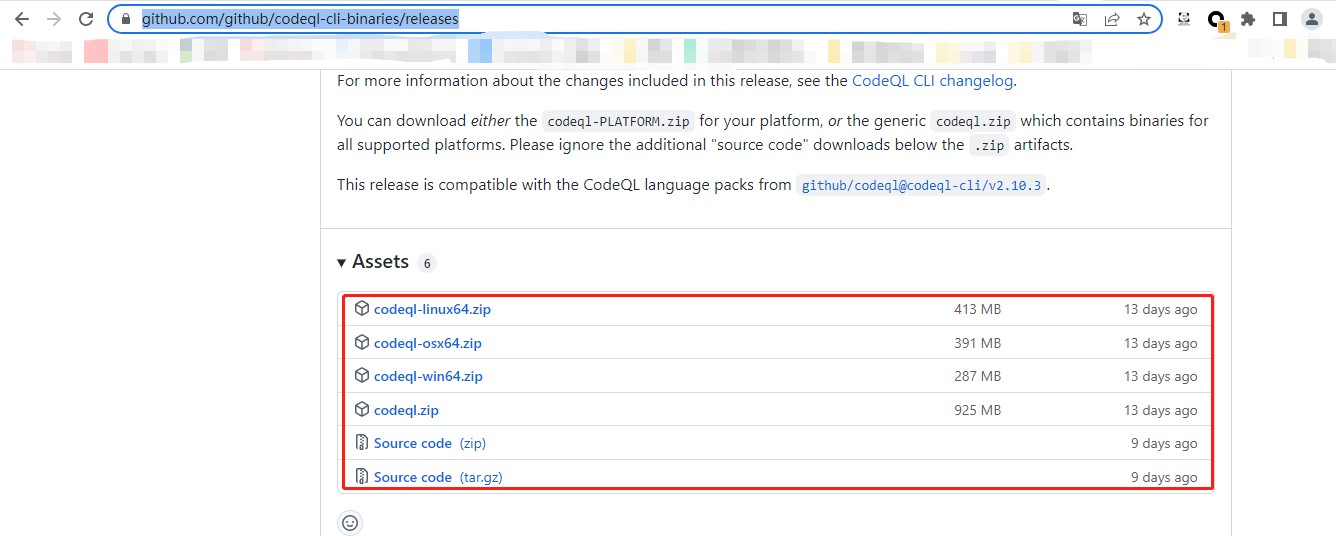Viewport: 1336px width, 536px height.
Task: Open the smiley reaction picker
Action: point(350,522)
